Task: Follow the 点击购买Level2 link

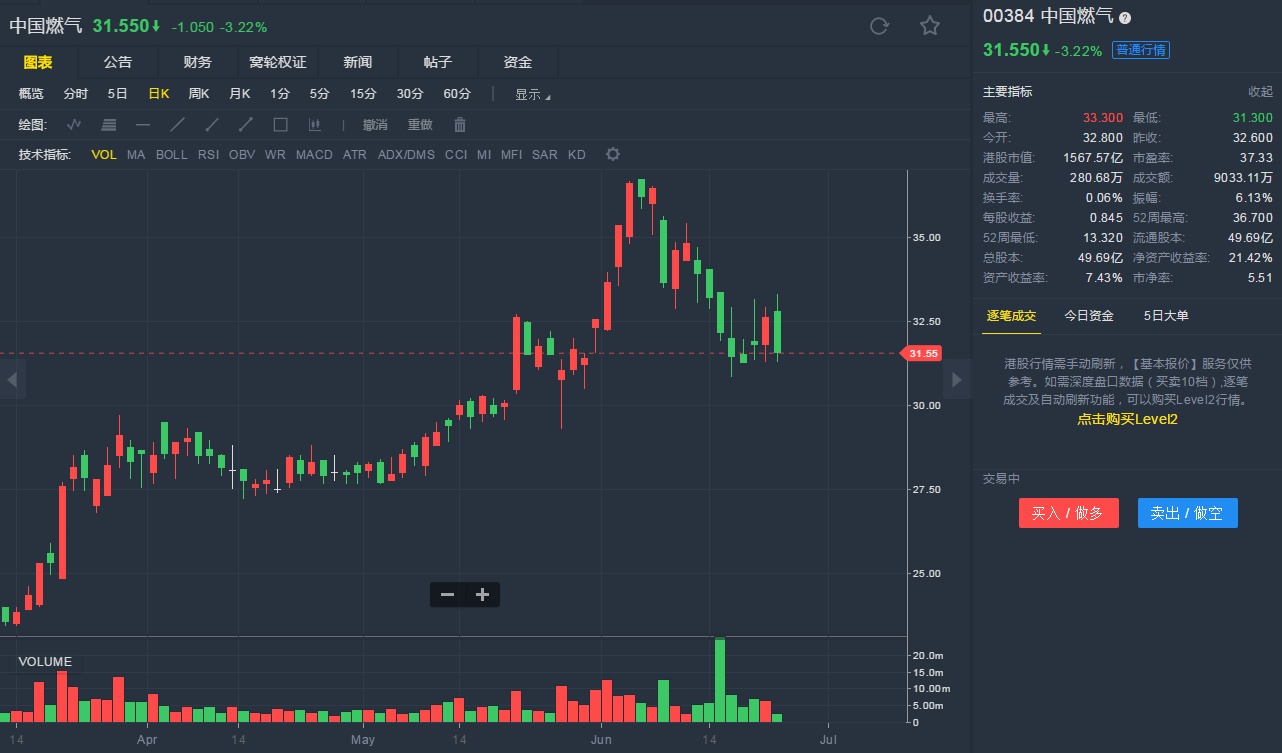Action: tap(1127, 420)
